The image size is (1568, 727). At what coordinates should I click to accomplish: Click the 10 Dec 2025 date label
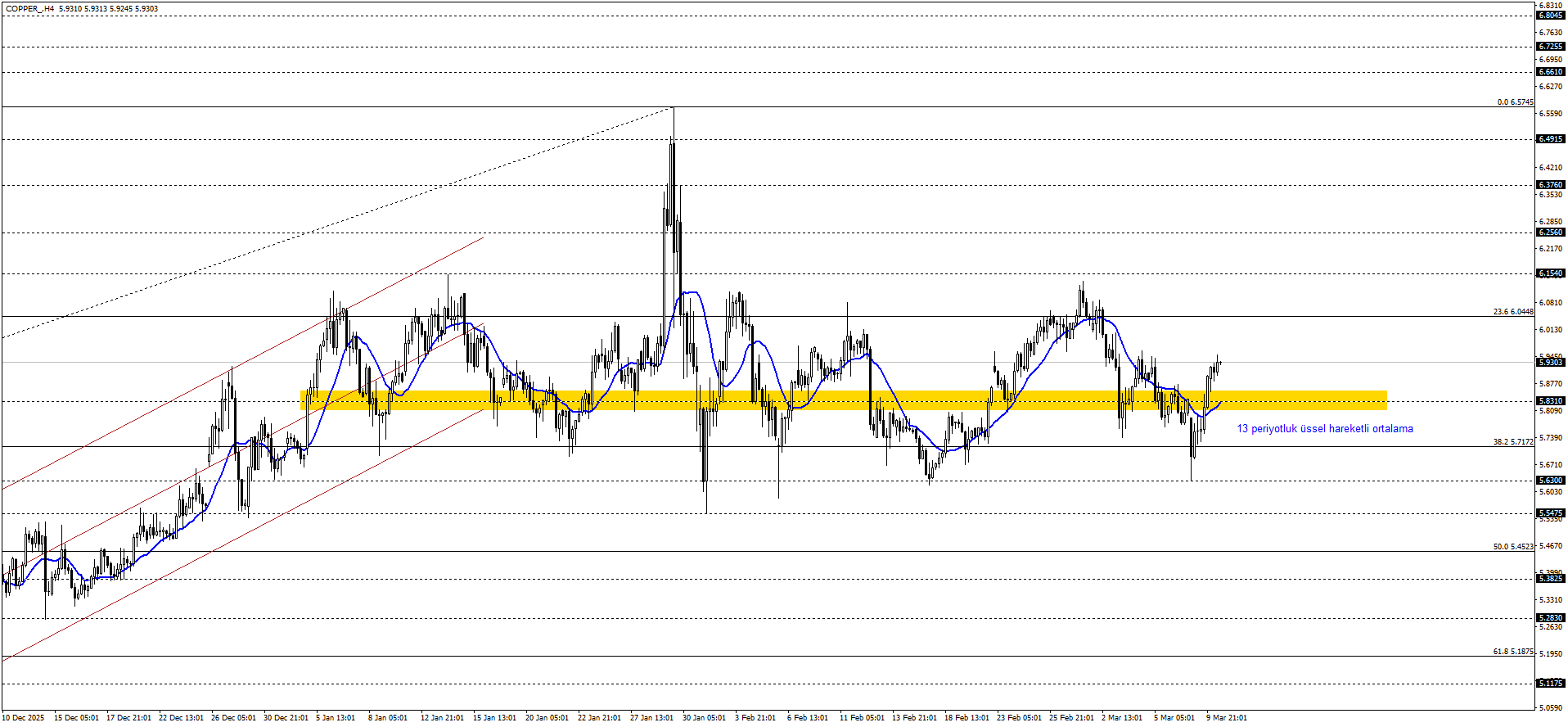click(x=25, y=718)
